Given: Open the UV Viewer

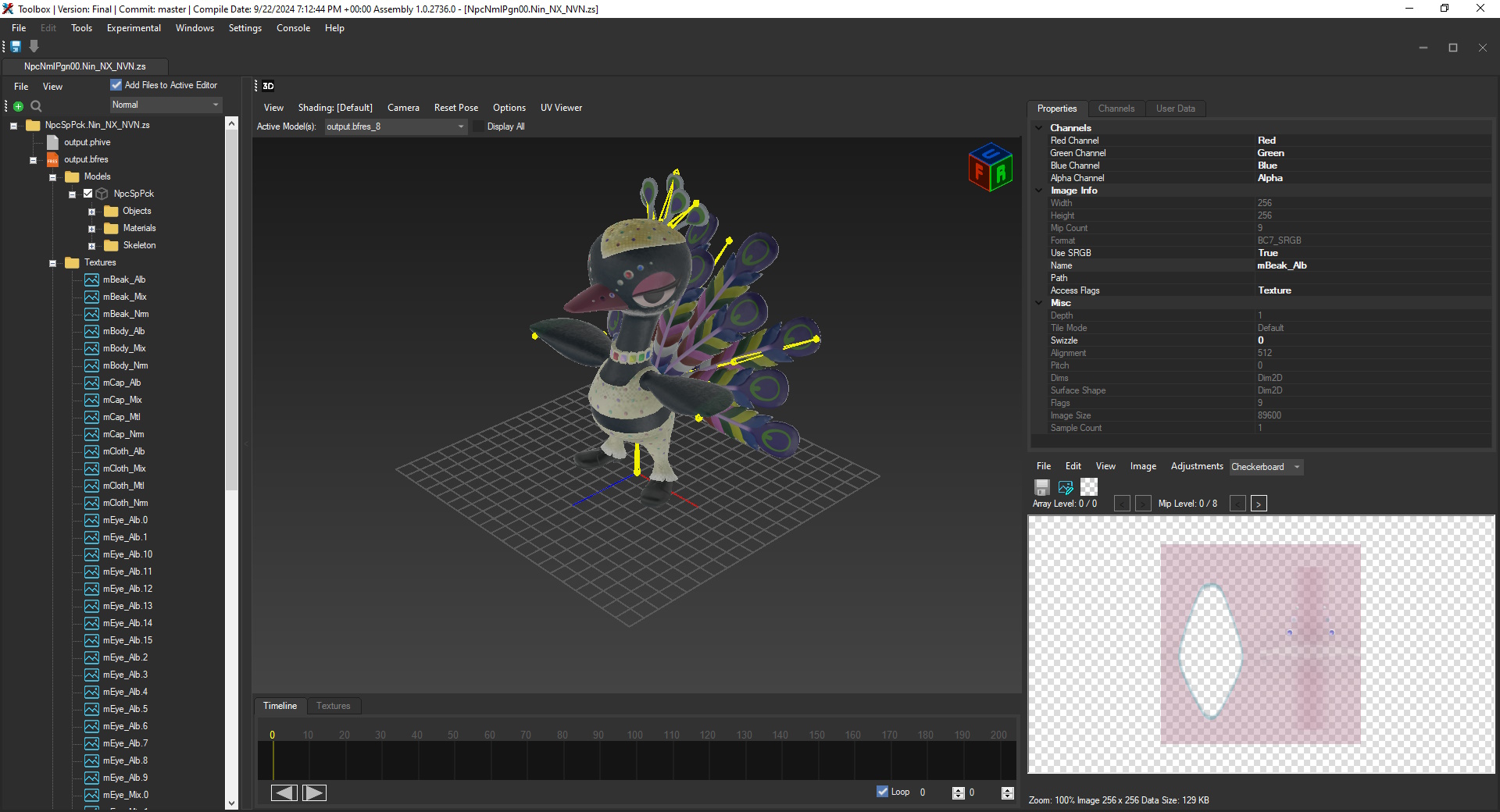Looking at the screenshot, I should [561, 108].
